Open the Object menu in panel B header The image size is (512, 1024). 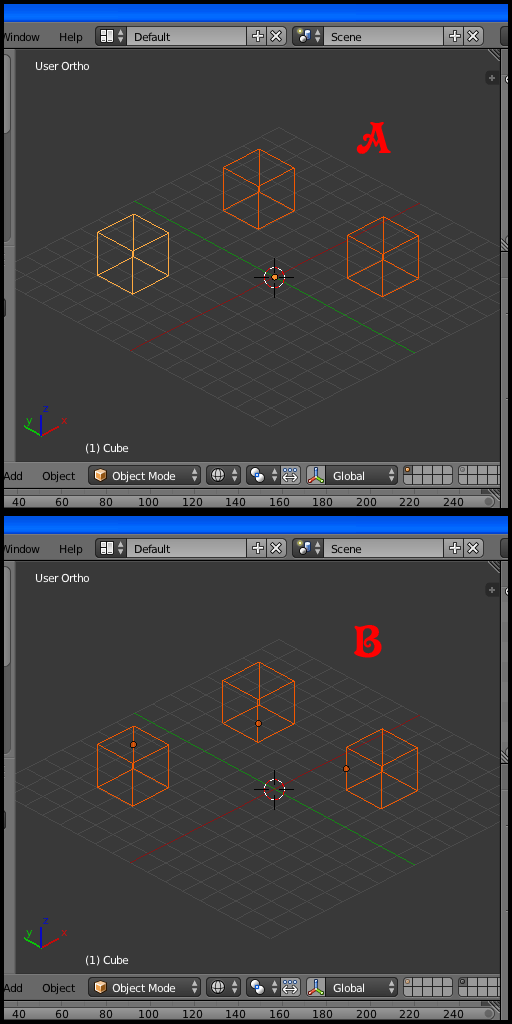click(59, 988)
